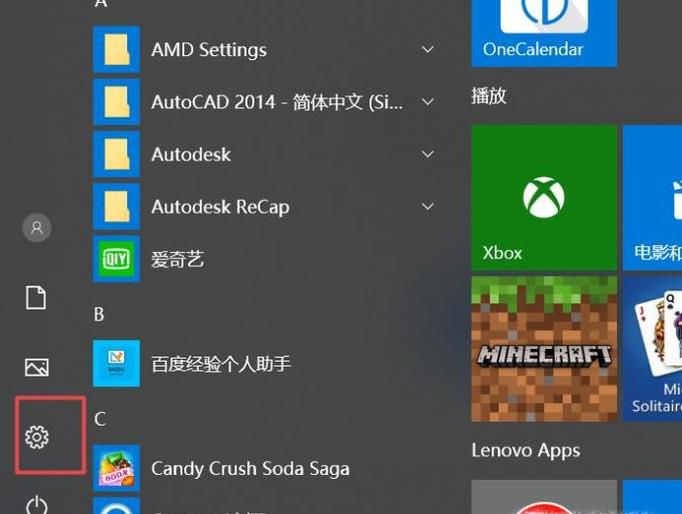Image resolution: width=682 pixels, height=514 pixels.
Task: Select the Candy Crush Soda Saga label
Action: [x=250, y=469]
